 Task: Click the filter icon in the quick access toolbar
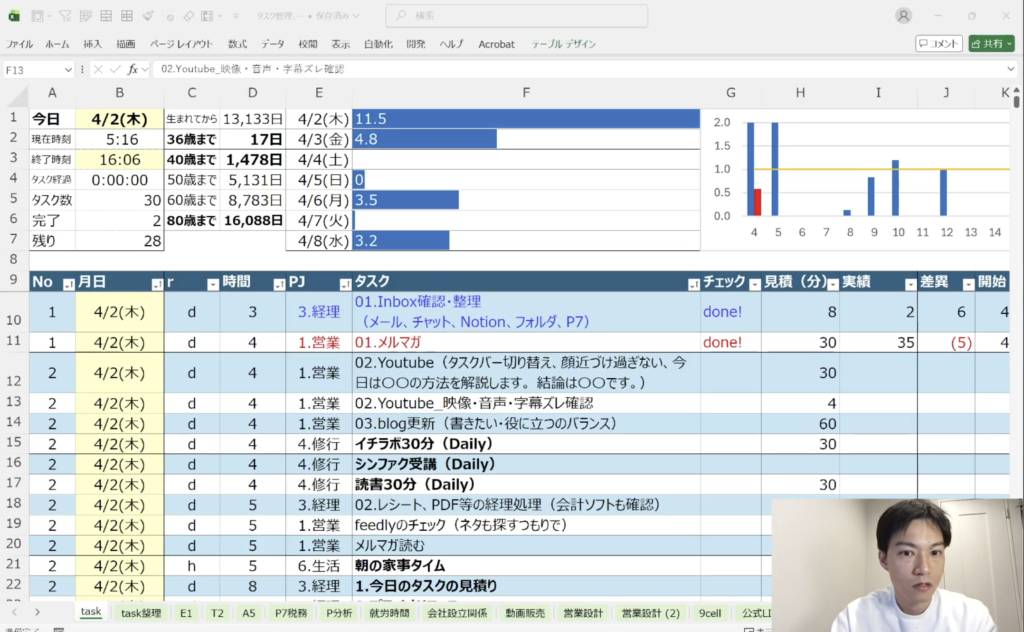pos(65,16)
